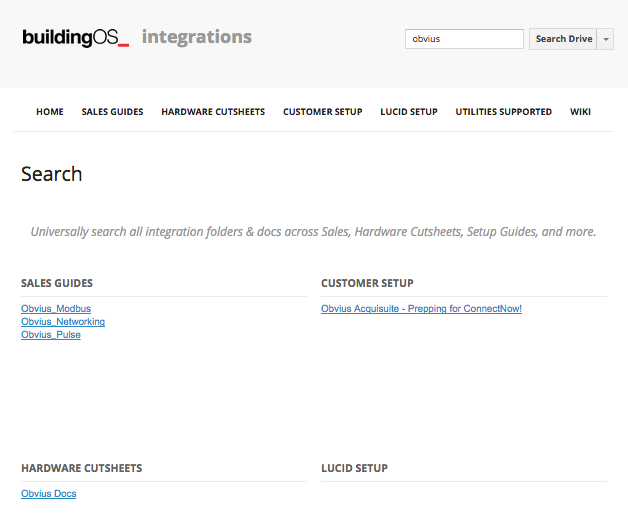Open the Utilities Supported nav item
This screenshot has width=628, height=520.
pyautogui.click(x=504, y=112)
